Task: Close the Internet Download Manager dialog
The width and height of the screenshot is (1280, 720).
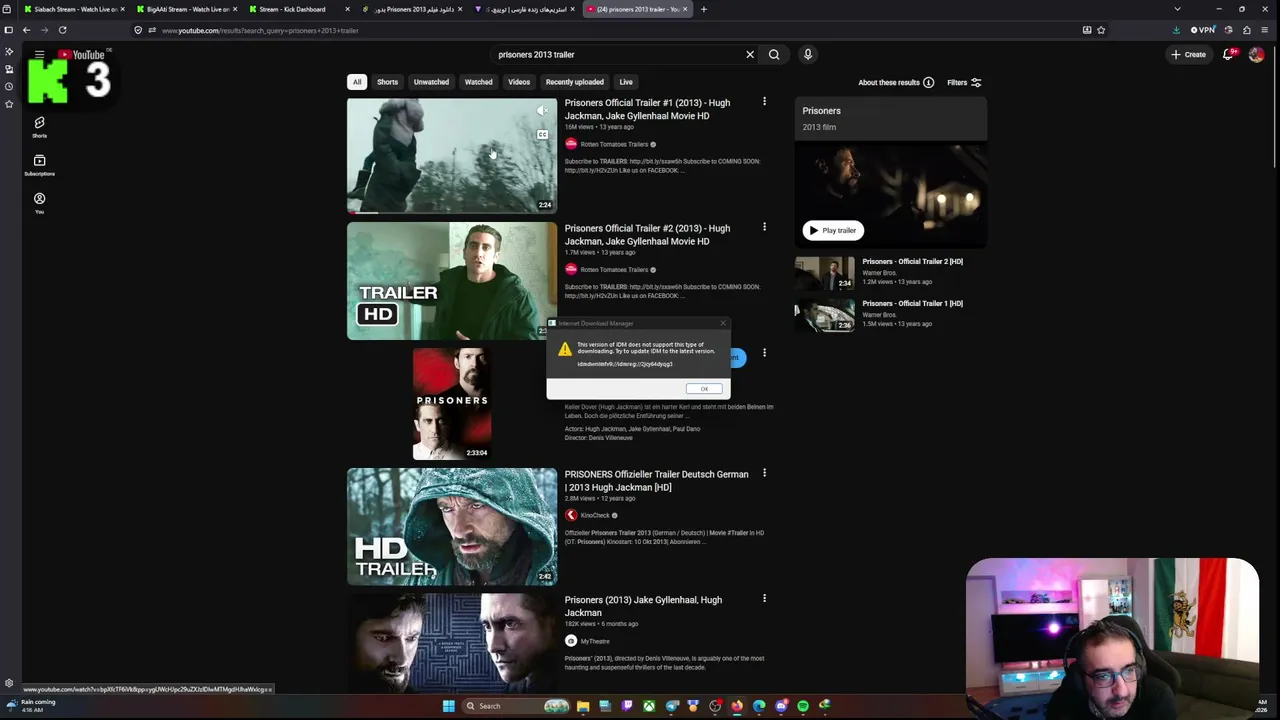Action: [723, 323]
